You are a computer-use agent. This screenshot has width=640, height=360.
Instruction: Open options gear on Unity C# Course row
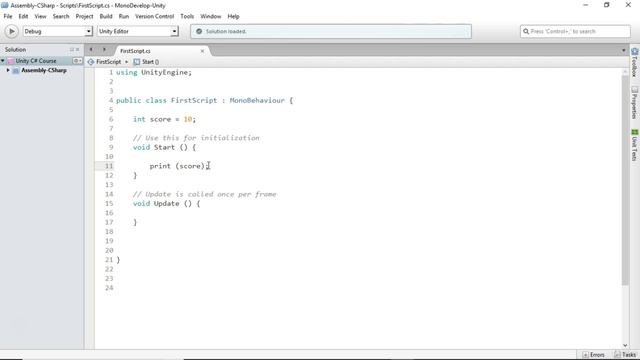click(x=77, y=61)
